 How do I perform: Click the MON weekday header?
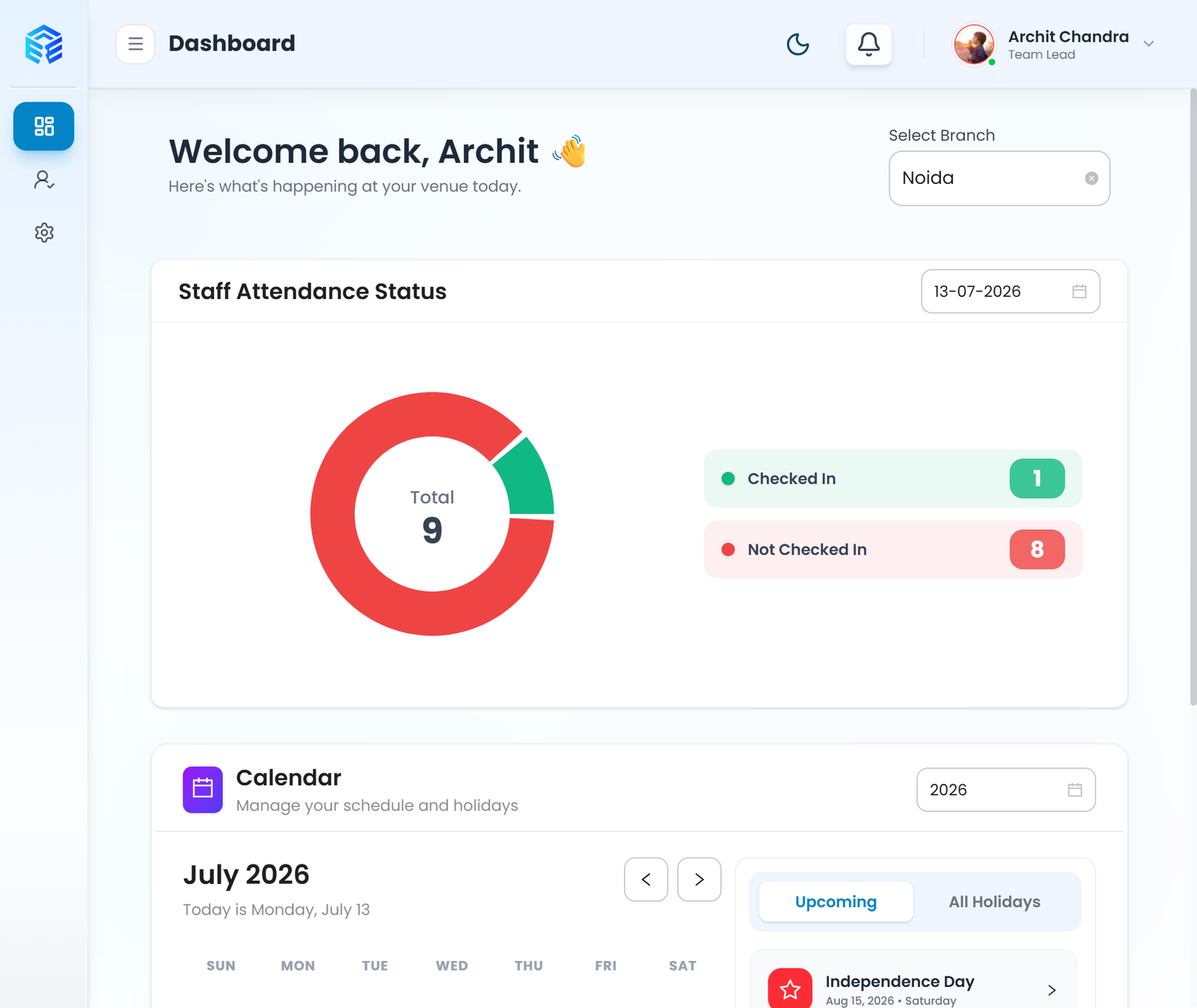pyautogui.click(x=298, y=965)
